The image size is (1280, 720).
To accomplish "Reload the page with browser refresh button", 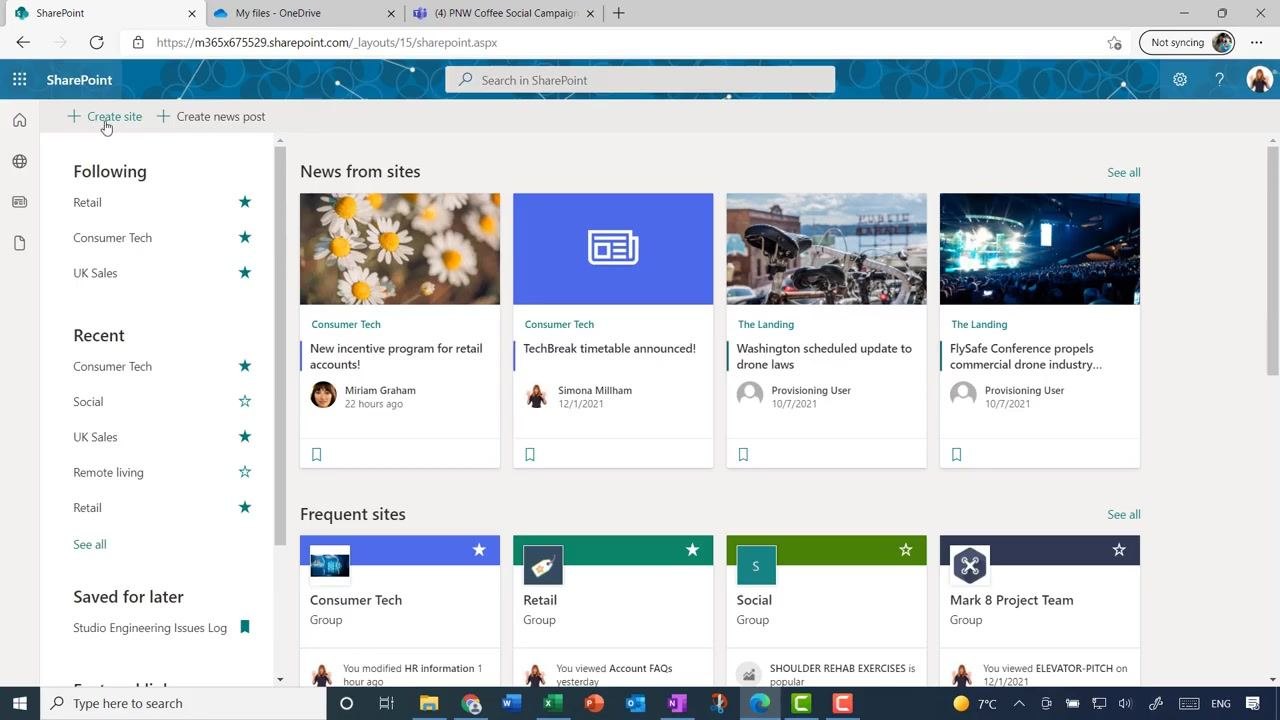I will [96, 42].
